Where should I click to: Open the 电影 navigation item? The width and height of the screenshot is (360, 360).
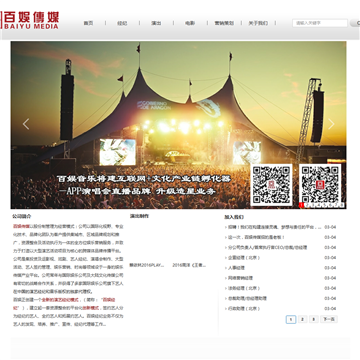pyautogui.click(x=190, y=23)
